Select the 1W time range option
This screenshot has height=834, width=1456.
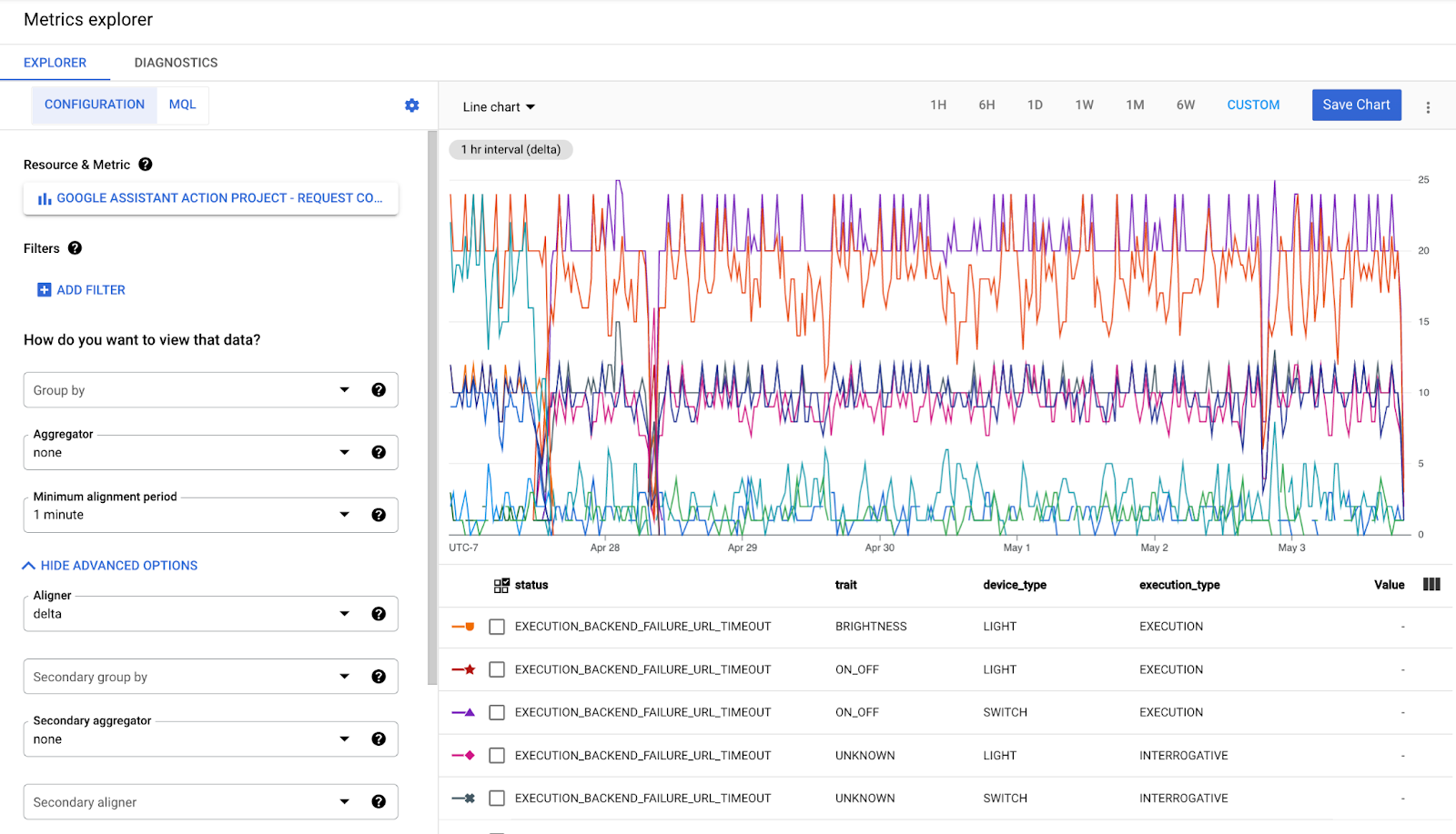pos(1084,106)
